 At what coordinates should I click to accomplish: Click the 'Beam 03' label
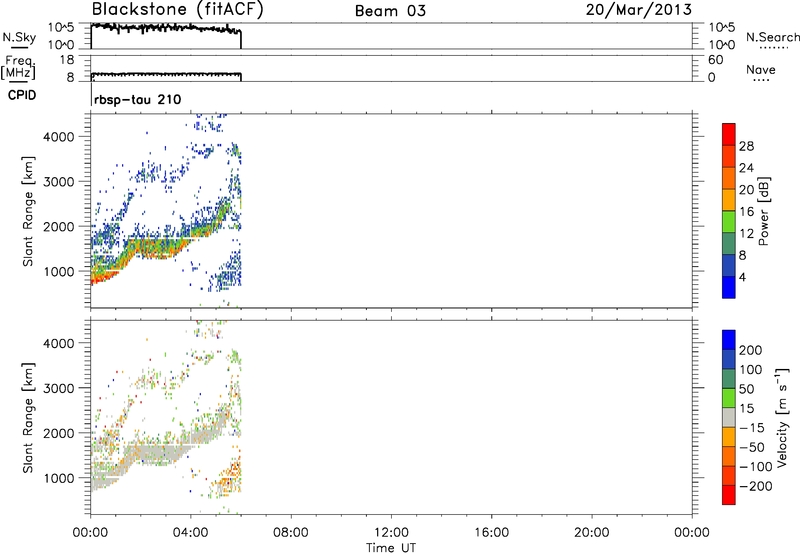click(x=390, y=11)
